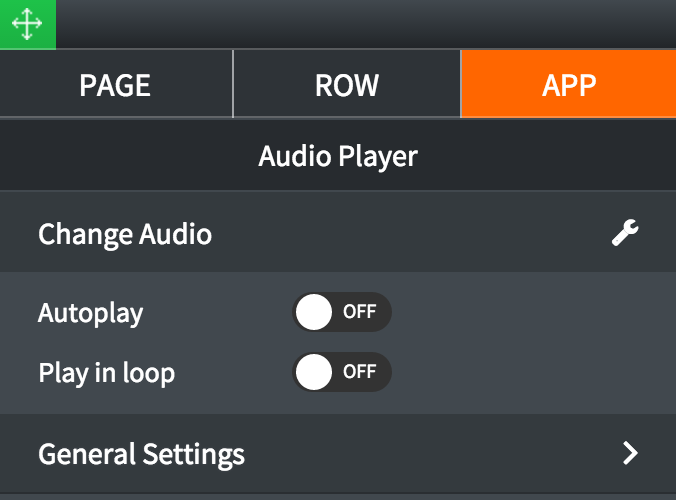Click the Play in loop text label
Image resolution: width=676 pixels, height=500 pixels.
click(106, 374)
